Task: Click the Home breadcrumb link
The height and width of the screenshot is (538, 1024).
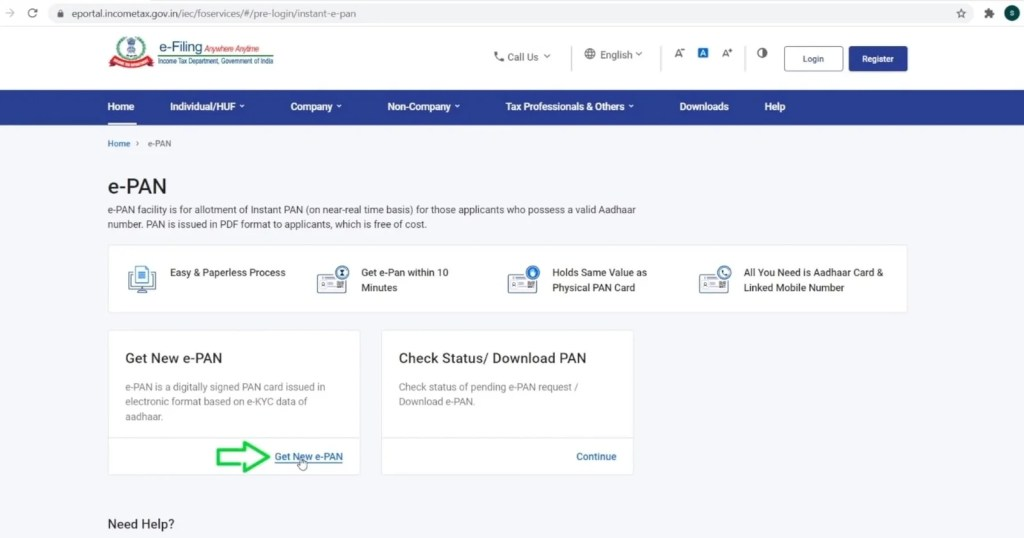Action: 119,144
